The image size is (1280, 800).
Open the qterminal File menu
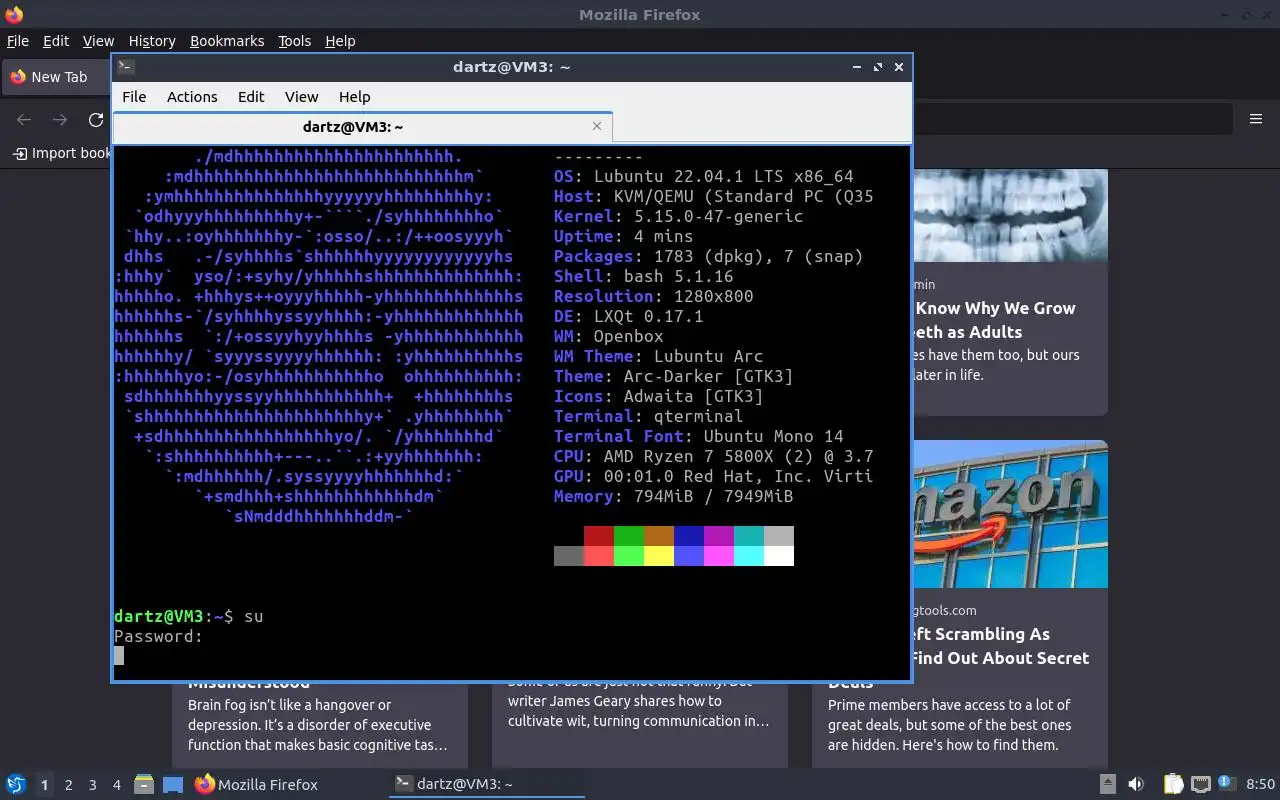[x=134, y=97]
